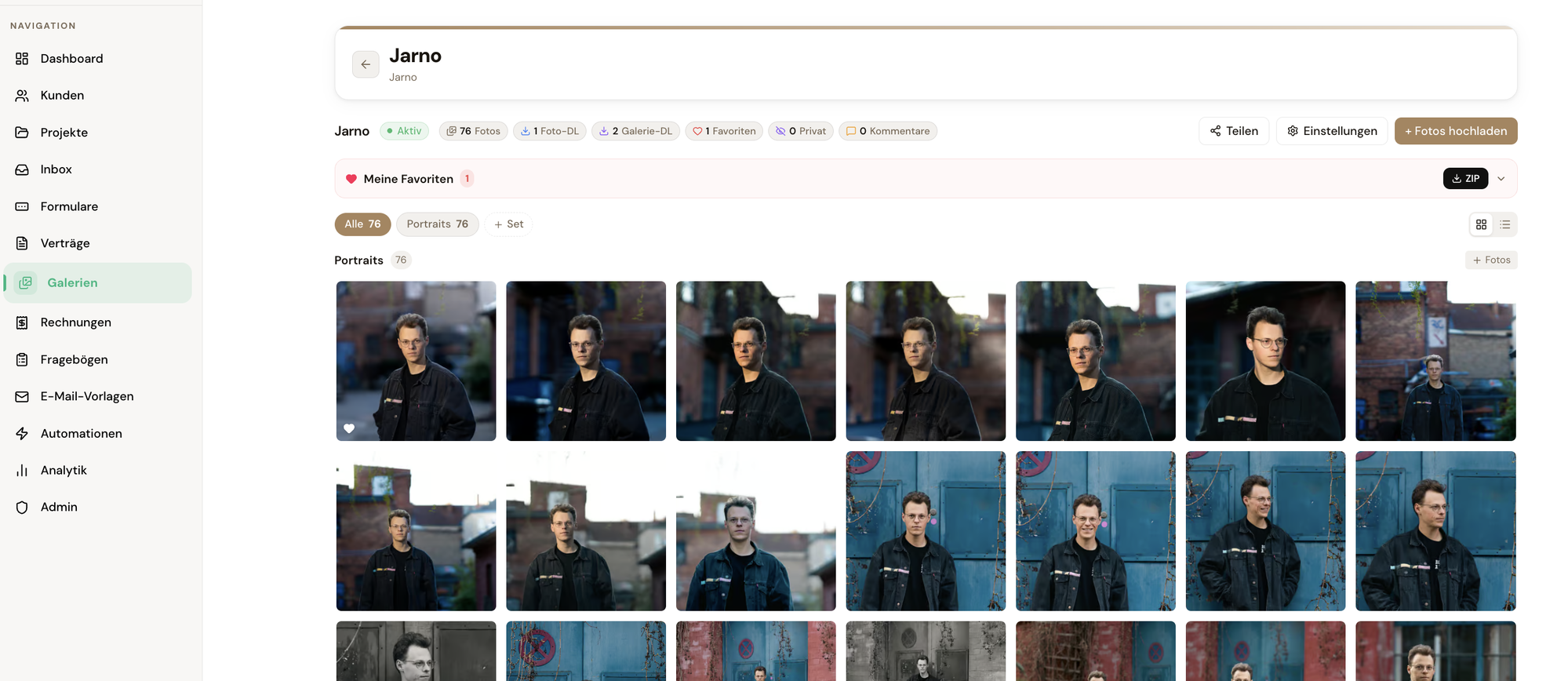The height and width of the screenshot is (681, 1568).
Task: Click the Aktiv status badge
Action: [x=404, y=131]
